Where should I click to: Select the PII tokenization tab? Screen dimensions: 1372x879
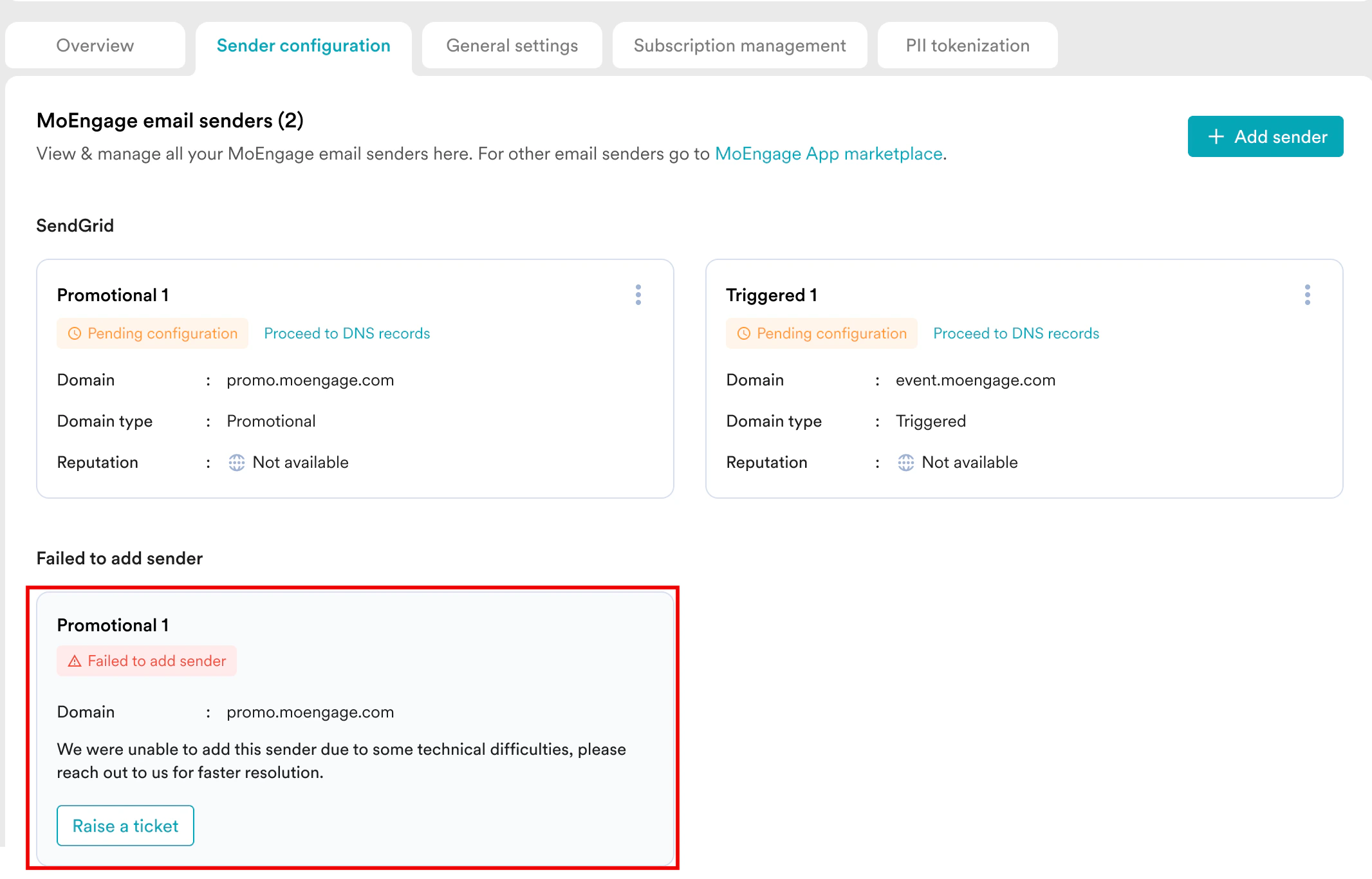tap(967, 46)
